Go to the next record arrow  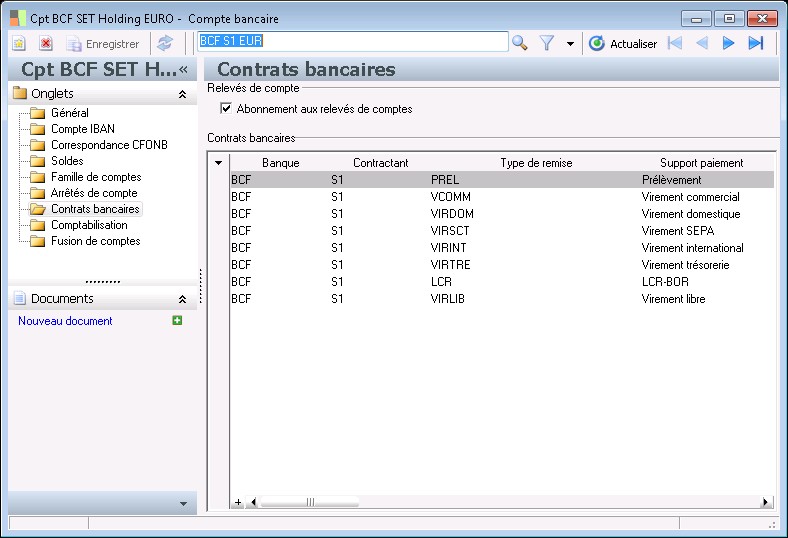pos(729,43)
